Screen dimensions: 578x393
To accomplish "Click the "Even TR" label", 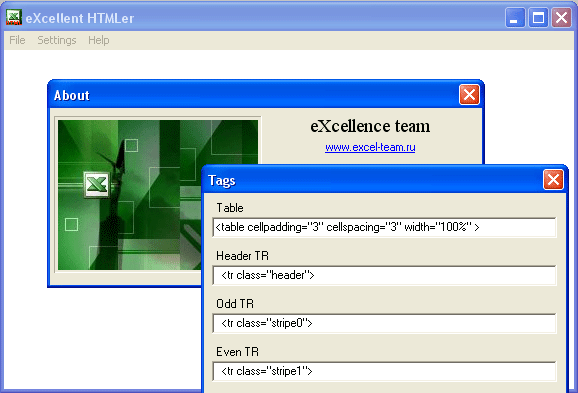I will click(x=237, y=352).
